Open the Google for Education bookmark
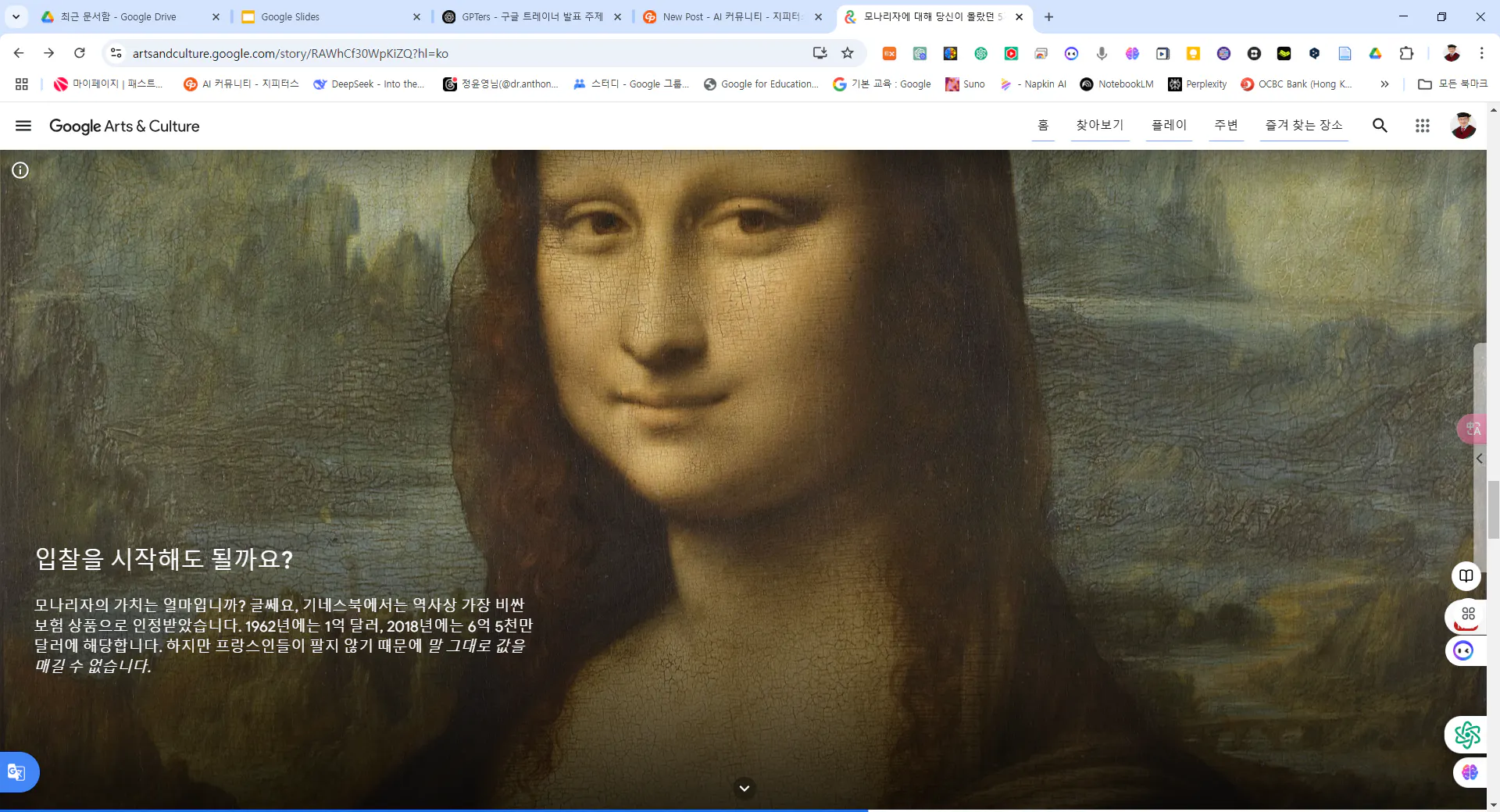Viewport: 1500px width, 812px height. click(761, 84)
